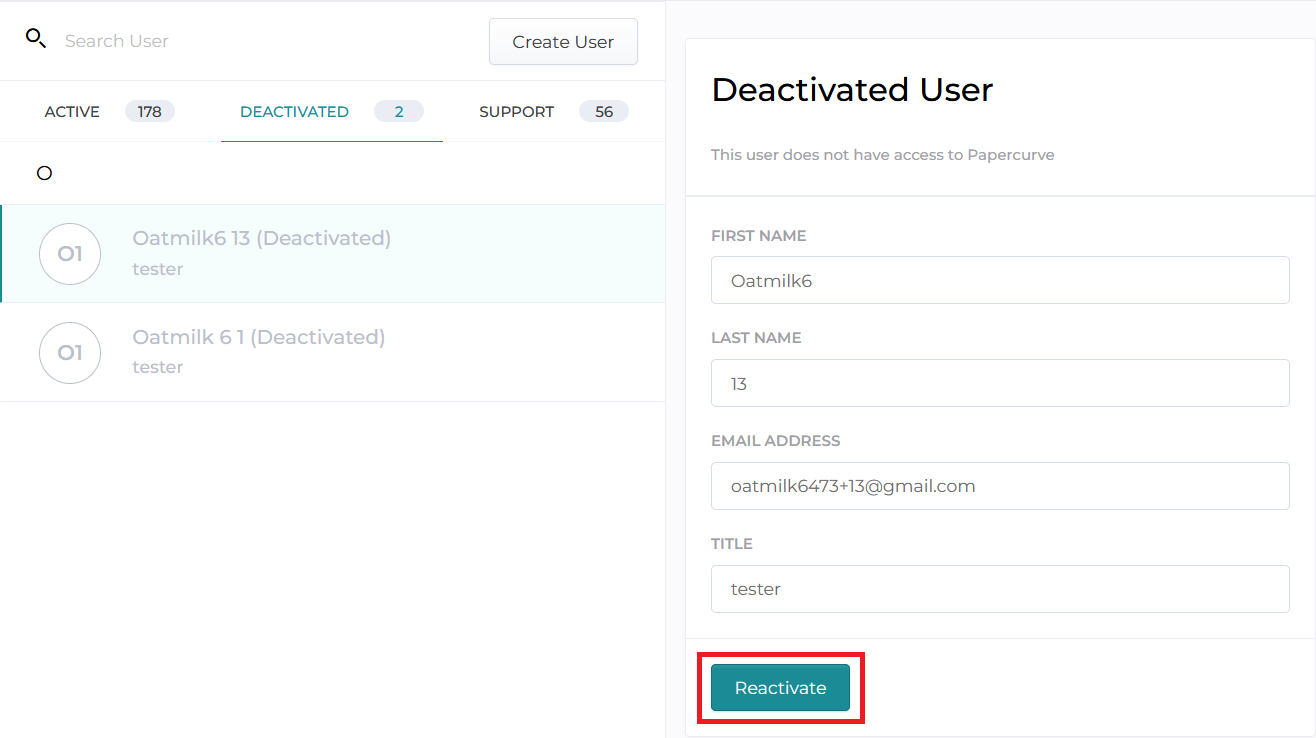Click the 178 active count badge
The height and width of the screenshot is (738, 1316).
click(150, 111)
